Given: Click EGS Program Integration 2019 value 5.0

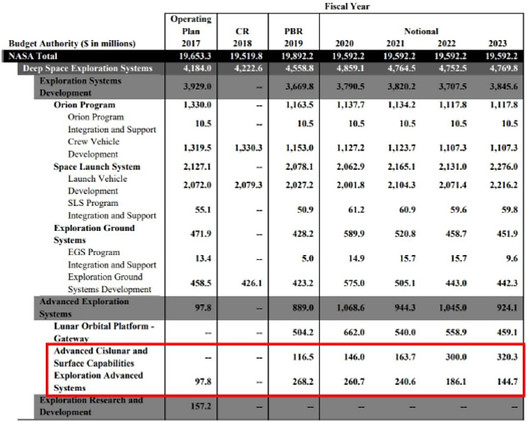Looking at the screenshot, I should (308, 259).
